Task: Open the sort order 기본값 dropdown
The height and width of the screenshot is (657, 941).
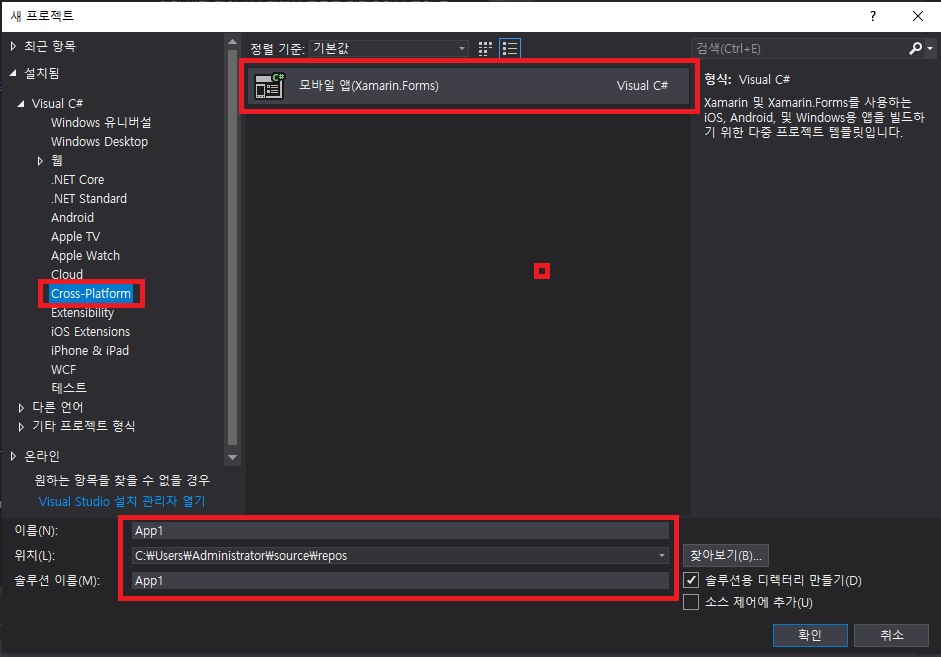Action: coord(389,49)
